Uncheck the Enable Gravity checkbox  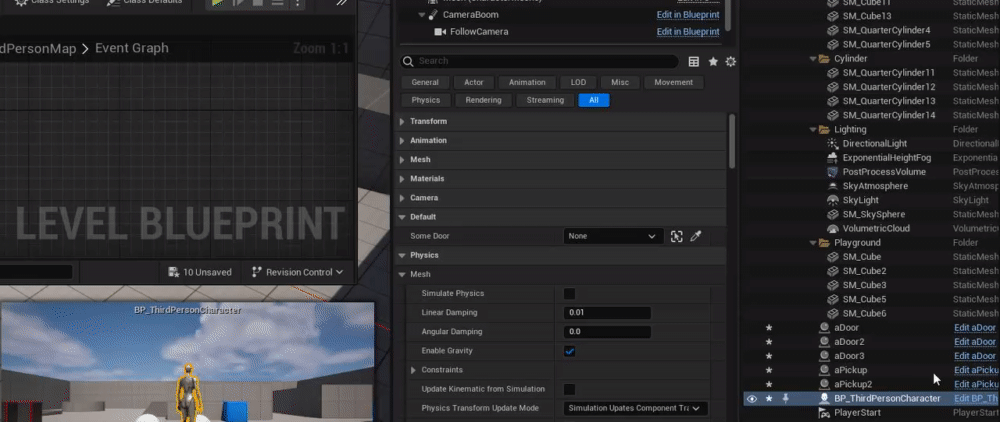tap(569, 351)
